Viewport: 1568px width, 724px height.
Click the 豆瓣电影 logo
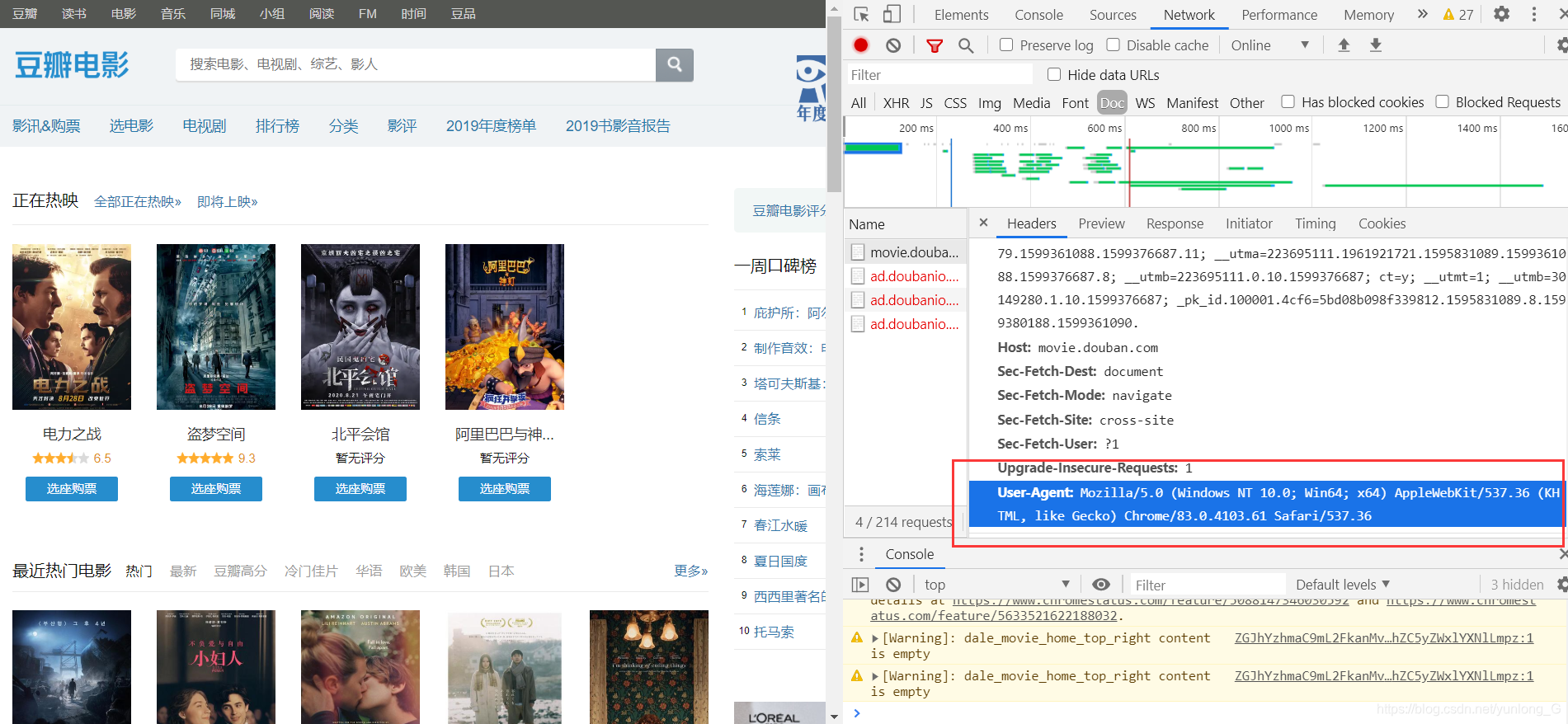tap(72, 64)
